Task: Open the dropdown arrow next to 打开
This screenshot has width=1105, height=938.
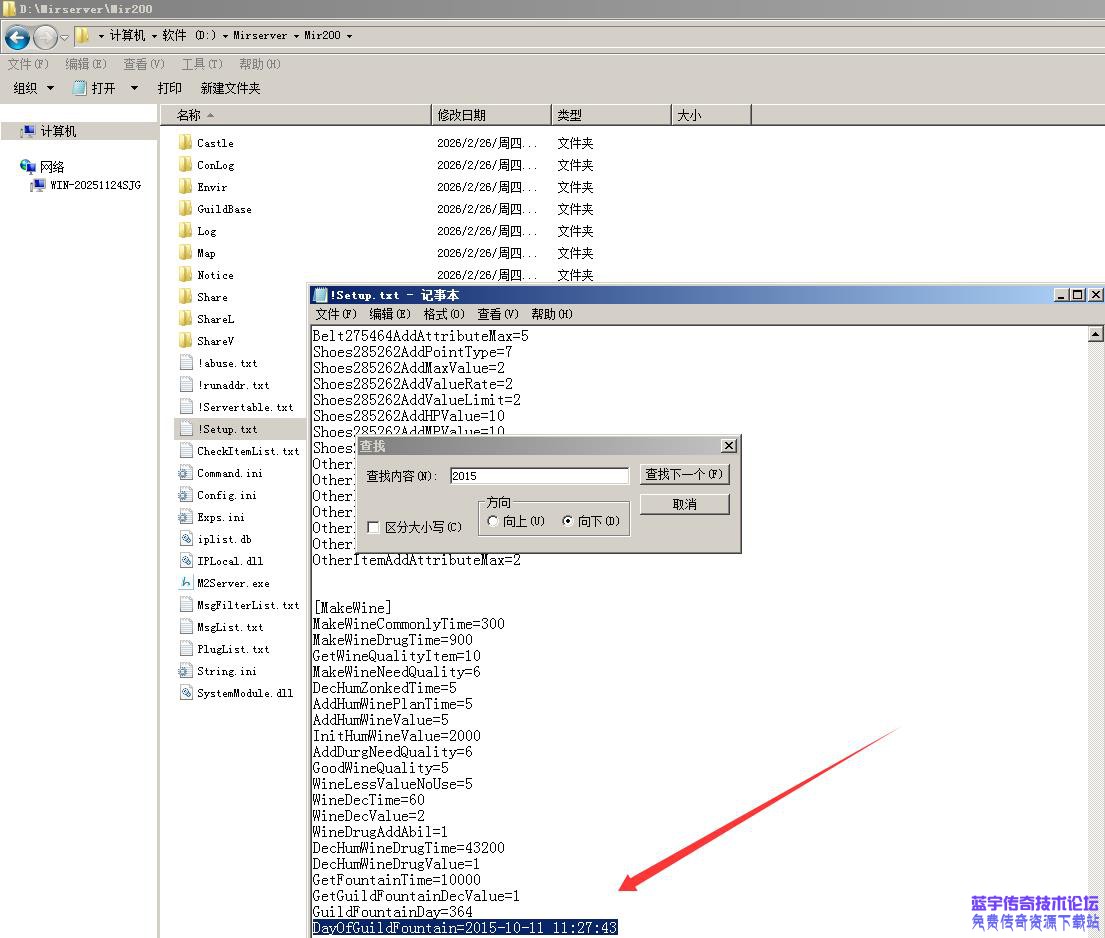Action: pyautogui.click(x=134, y=88)
